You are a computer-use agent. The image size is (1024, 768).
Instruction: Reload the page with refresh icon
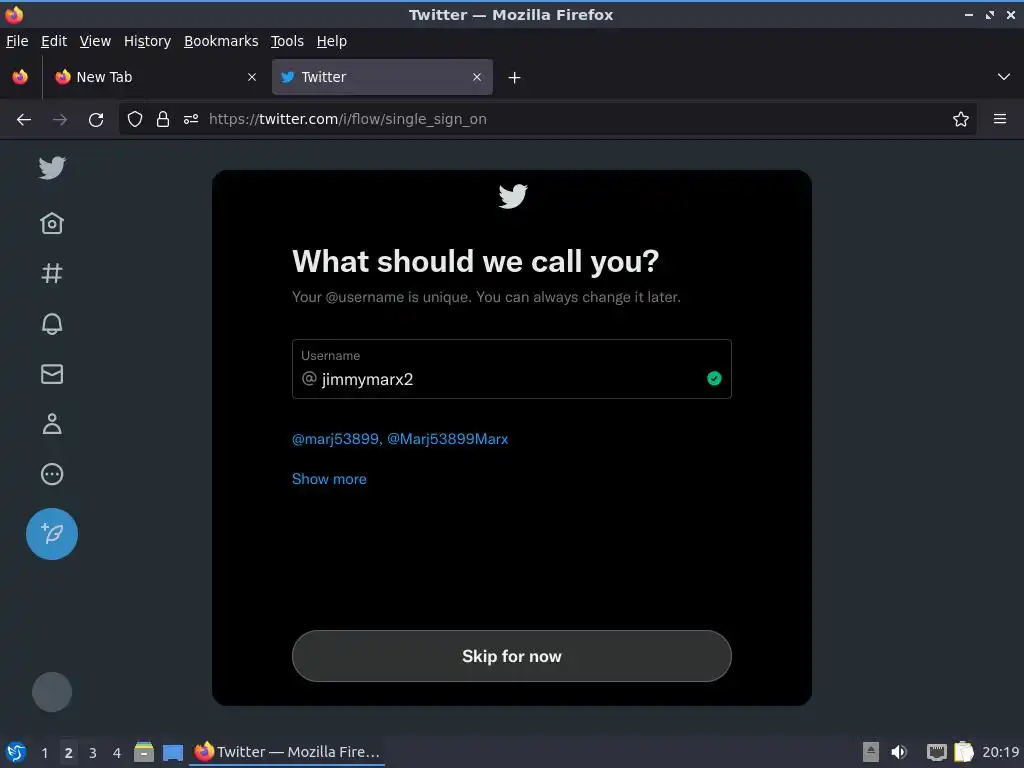[x=96, y=120]
